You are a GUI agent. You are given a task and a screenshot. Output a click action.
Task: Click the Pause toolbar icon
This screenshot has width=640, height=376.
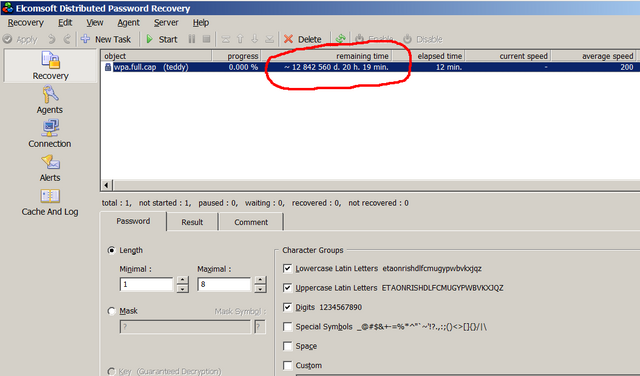(191, 39)
